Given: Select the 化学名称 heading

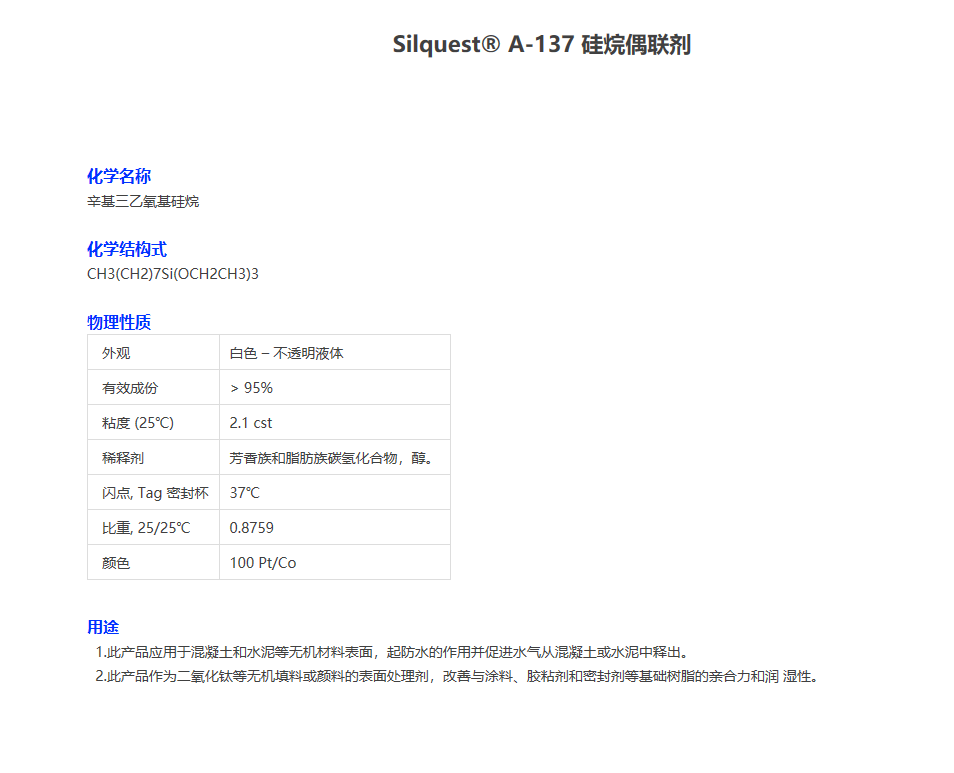Looking at the screenshot, I should coord(119,176).
